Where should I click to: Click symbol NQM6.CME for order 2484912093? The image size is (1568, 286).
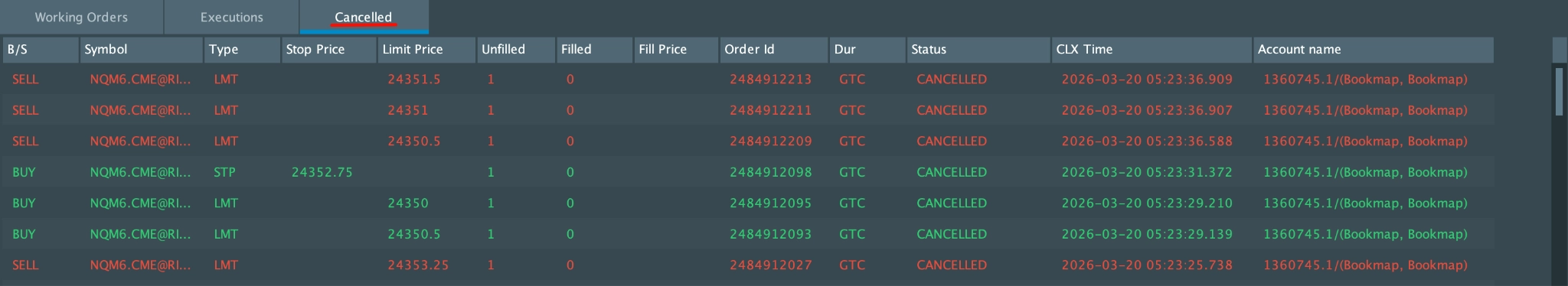tap(140, 234)
